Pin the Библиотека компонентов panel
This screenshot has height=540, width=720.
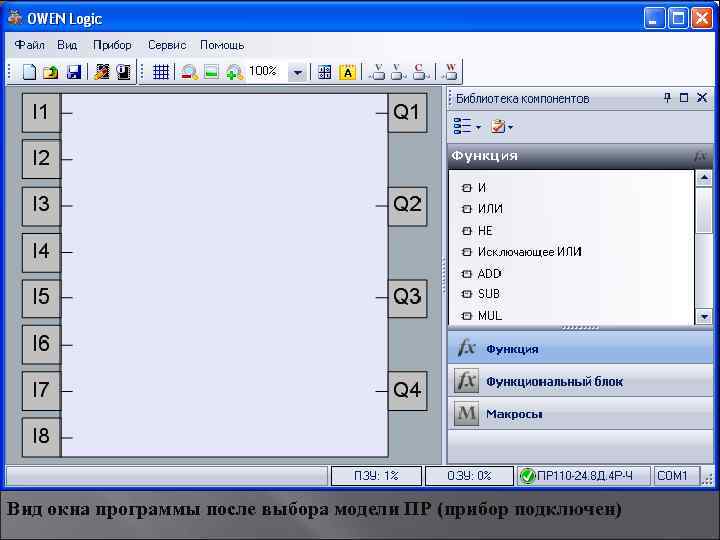tap(667, 97)
